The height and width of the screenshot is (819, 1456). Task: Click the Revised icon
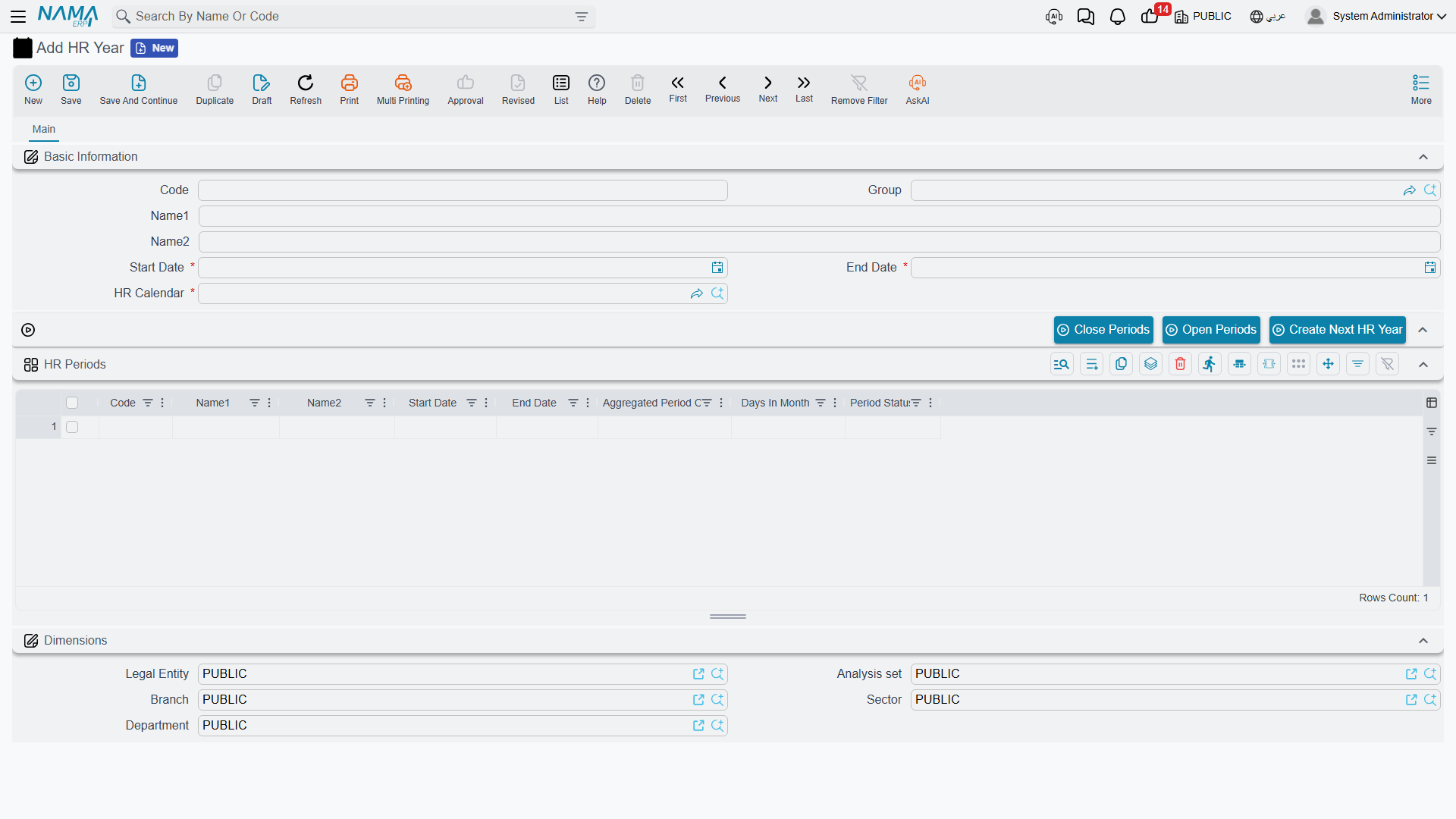(518, 89)
